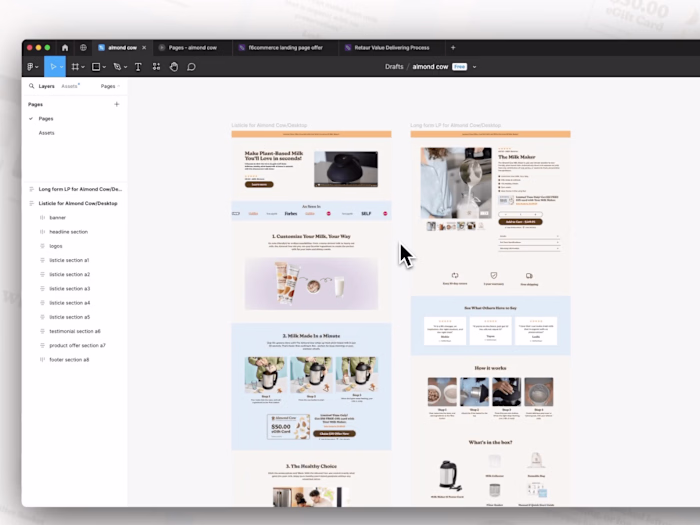Image resolution: width=700 pixels, height=525 pixels.
Task: Switch to the Assets tab
Action: pyautogui.click(x=70, y=86)
